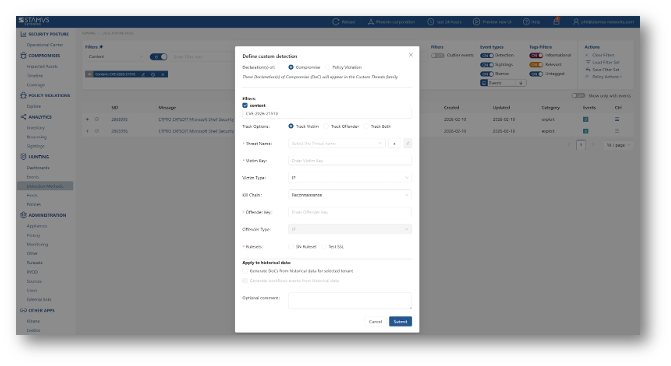The width and height of the screenshot is (671, 366).
Task: Open the Offender Type dropdown
Action: (350, 229)
